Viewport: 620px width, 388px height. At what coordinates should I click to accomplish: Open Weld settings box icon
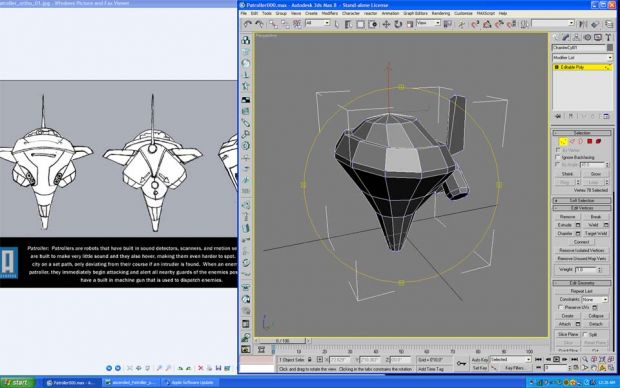[606, 225]
